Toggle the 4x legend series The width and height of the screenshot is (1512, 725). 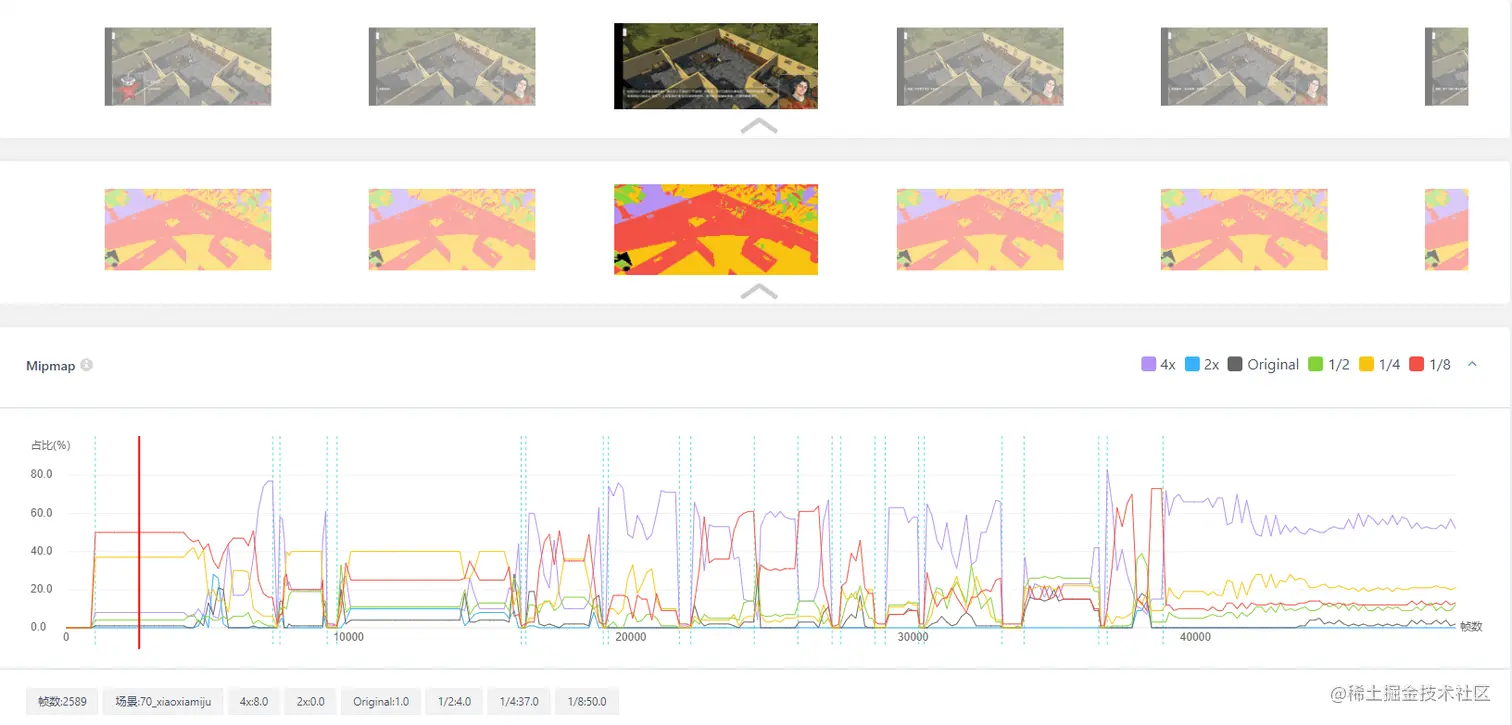coord(1158,365)
